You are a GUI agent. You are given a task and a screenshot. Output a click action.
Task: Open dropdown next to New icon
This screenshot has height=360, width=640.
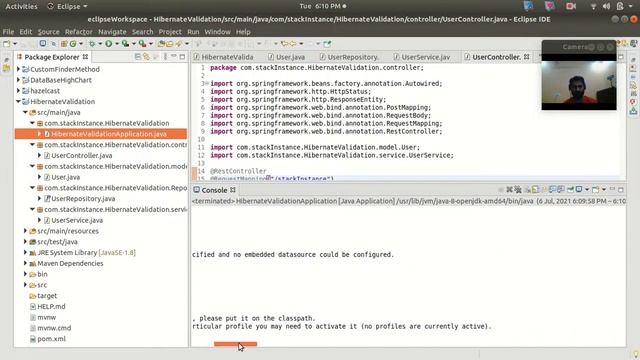click(15, 44)
